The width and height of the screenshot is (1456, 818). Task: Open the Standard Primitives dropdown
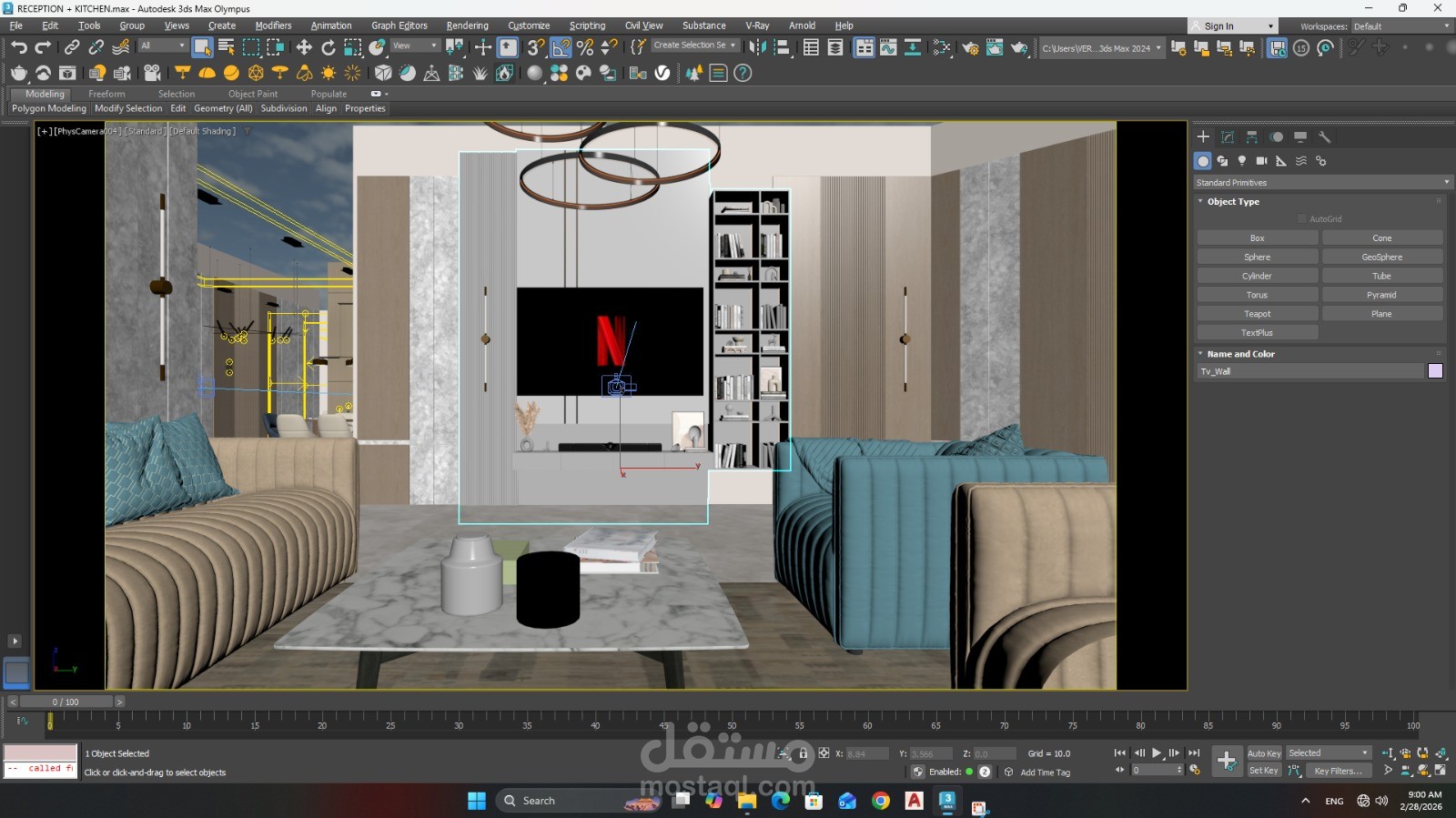pyautogui.click(x=1321, y=183)
